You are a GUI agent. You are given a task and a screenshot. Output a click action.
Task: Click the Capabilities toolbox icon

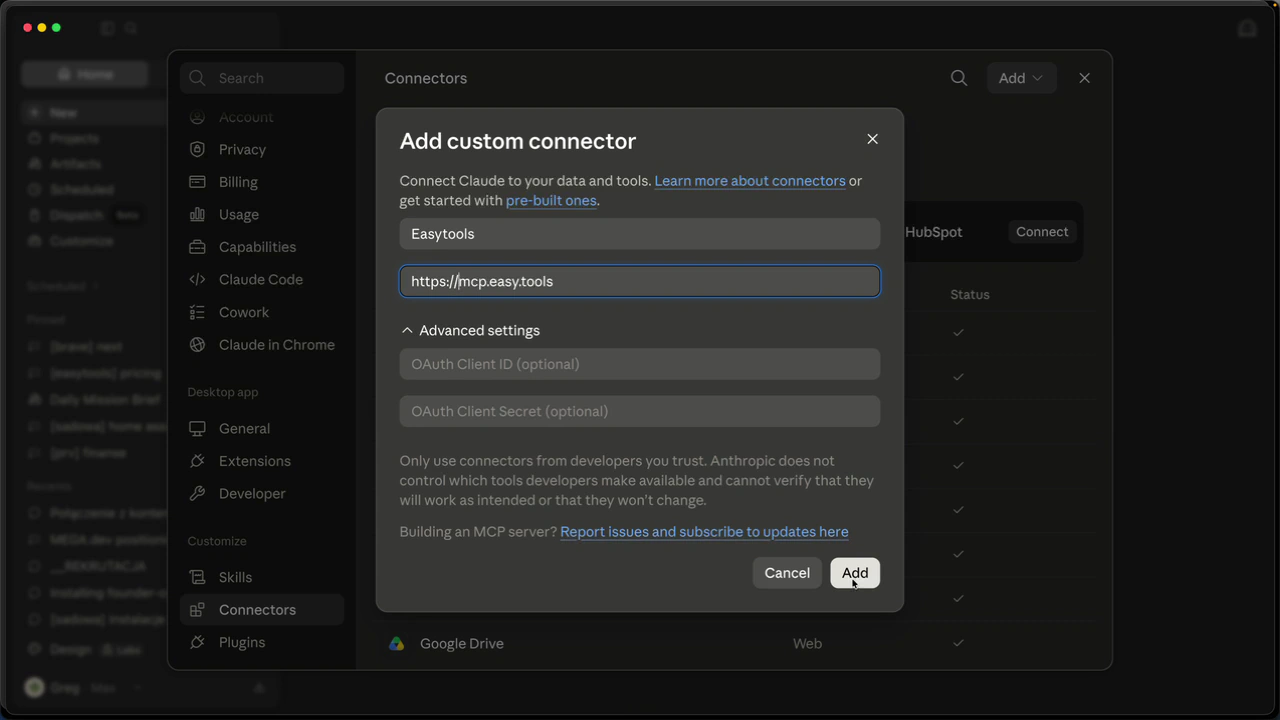pyautogui.click(x=198, y=247)
